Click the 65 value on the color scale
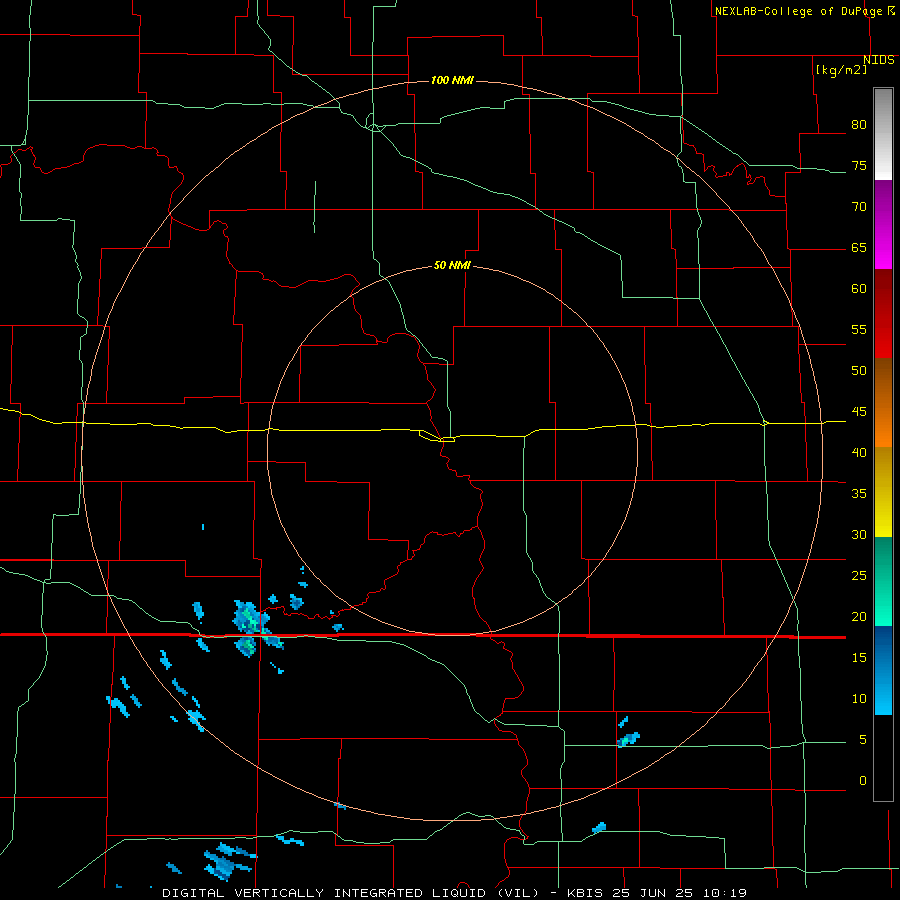The image size is (900, 900). [859, 247]
